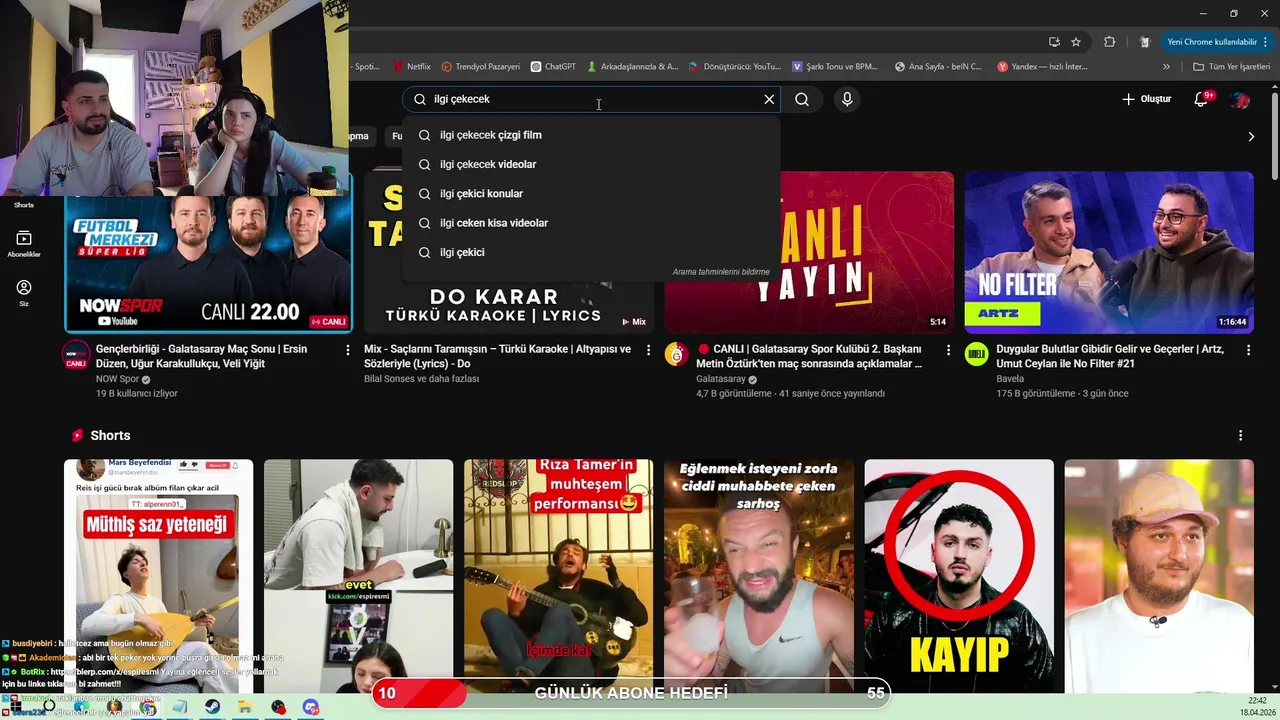Open the Yandex bookmark
The height and width of the screenshot is (720, 1280).
[x=1042, y=67]
